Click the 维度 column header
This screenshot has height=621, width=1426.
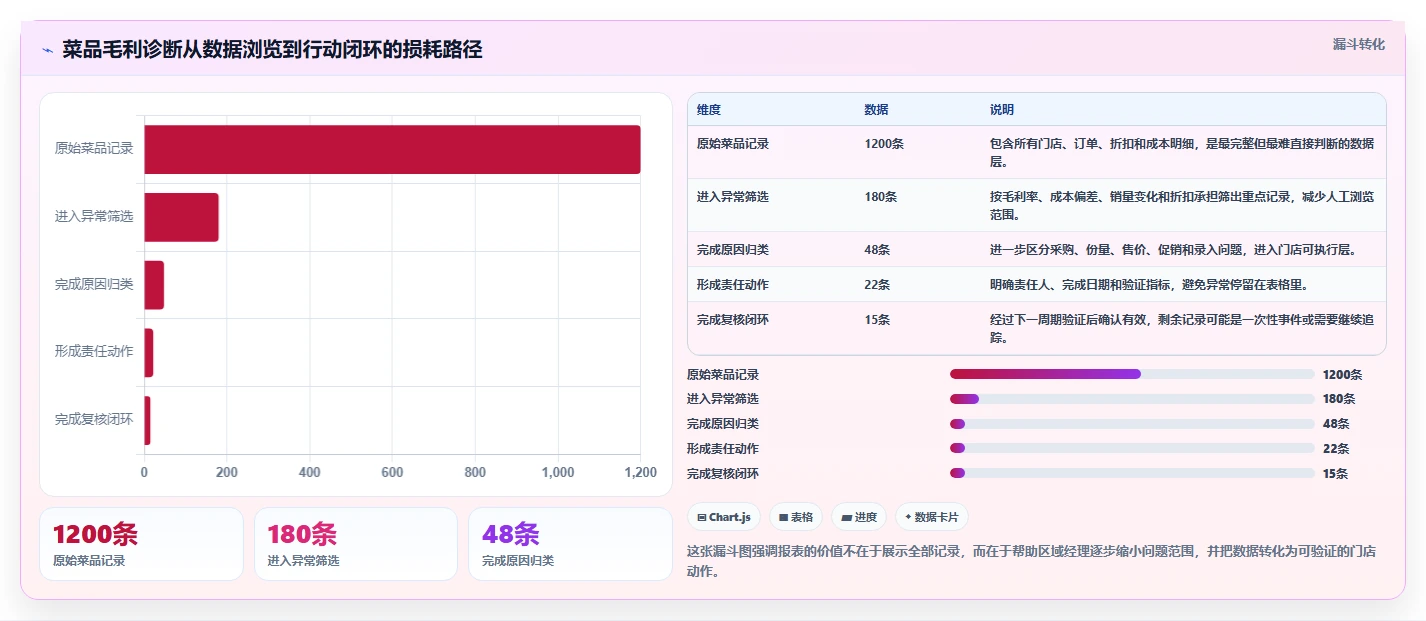pos(709,109)
